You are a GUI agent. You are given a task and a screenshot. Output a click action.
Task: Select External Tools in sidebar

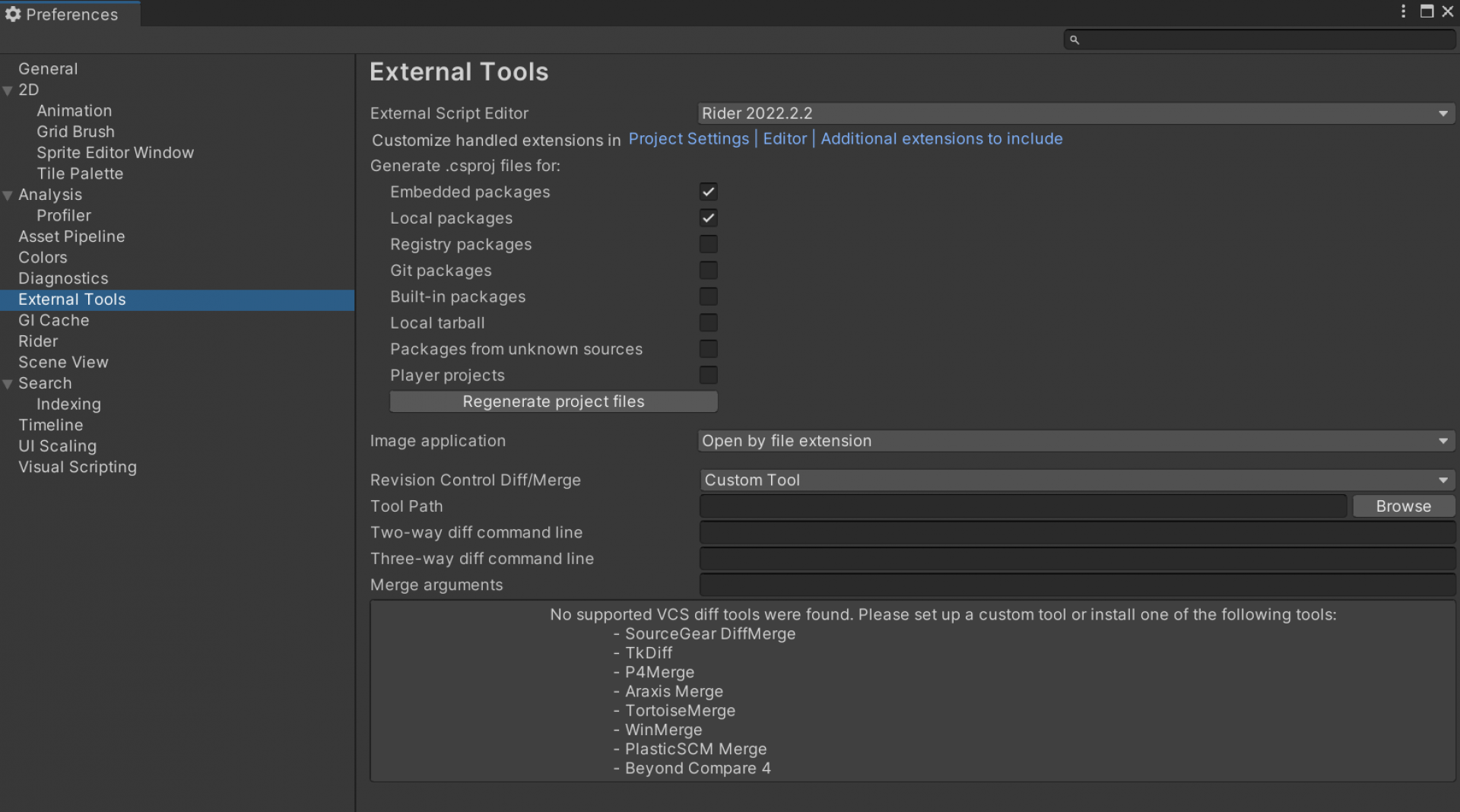click(x=177, y=300)
